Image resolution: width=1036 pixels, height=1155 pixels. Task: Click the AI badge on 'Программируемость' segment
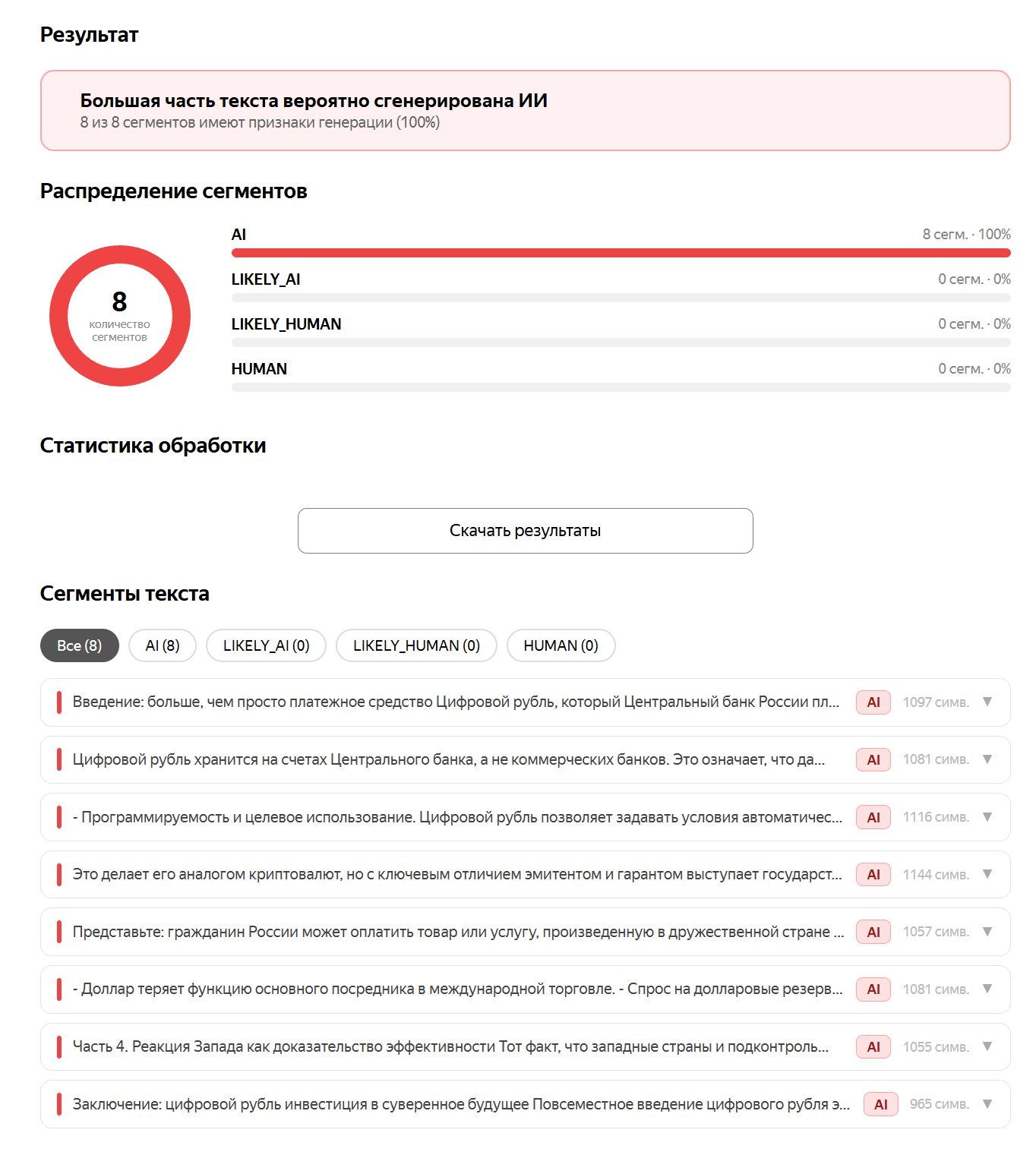click(873, 817)
